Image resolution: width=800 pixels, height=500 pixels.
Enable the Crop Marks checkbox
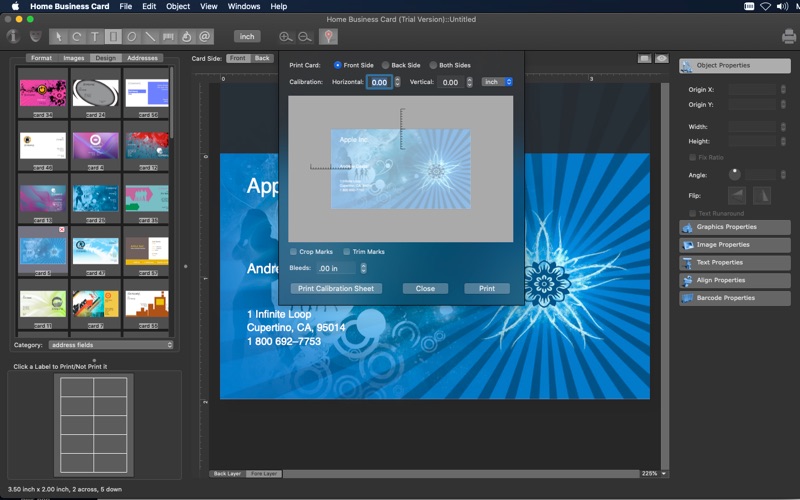coord(293,252)
